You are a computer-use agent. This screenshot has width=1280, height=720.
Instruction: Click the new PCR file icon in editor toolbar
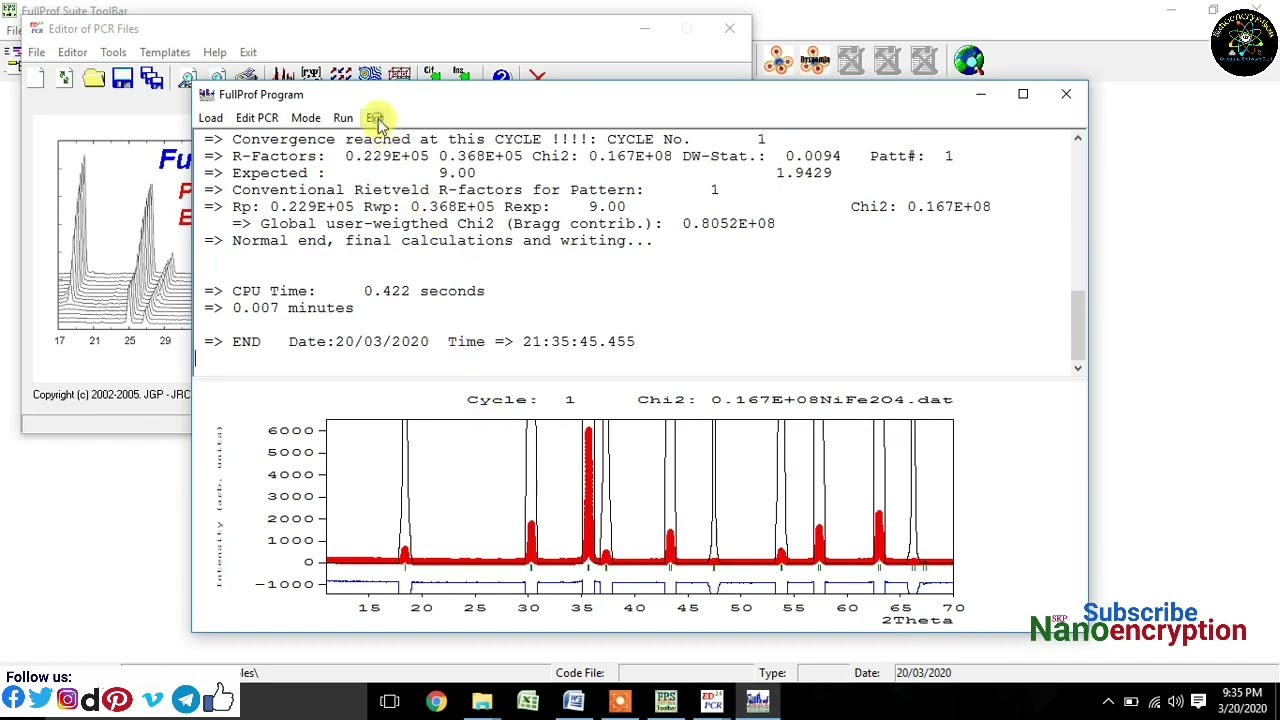click(x=36, y=77)
